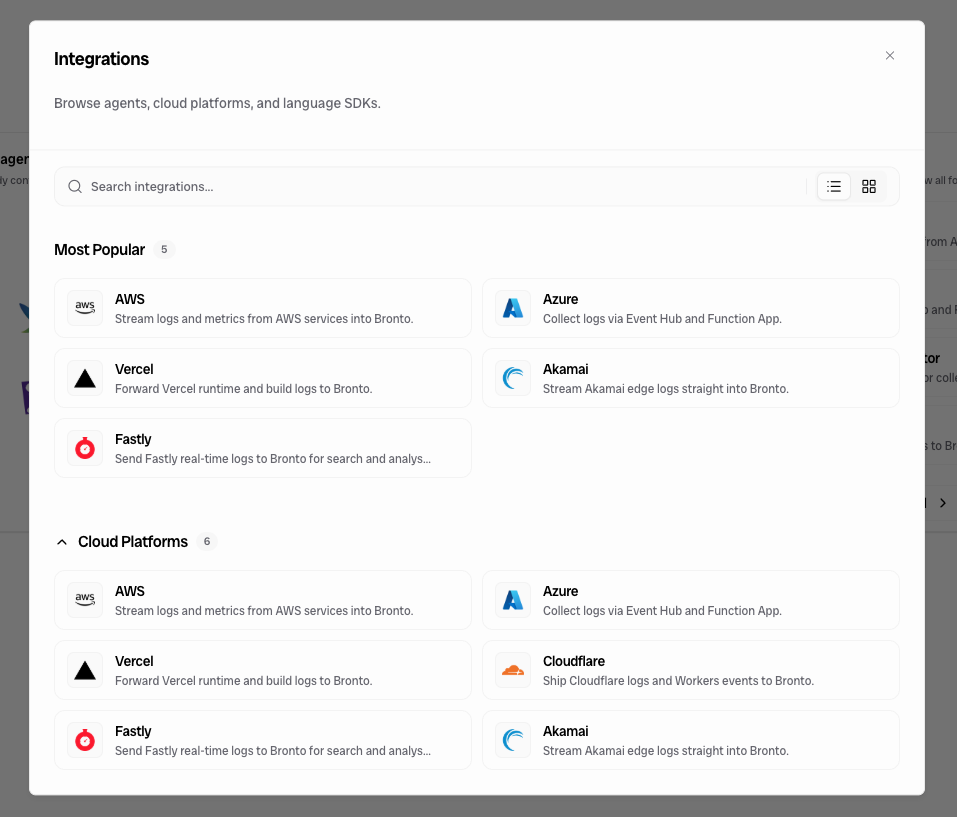Open the Cloudflare integration card
957x817 pixels.
[x=691, y=671]
